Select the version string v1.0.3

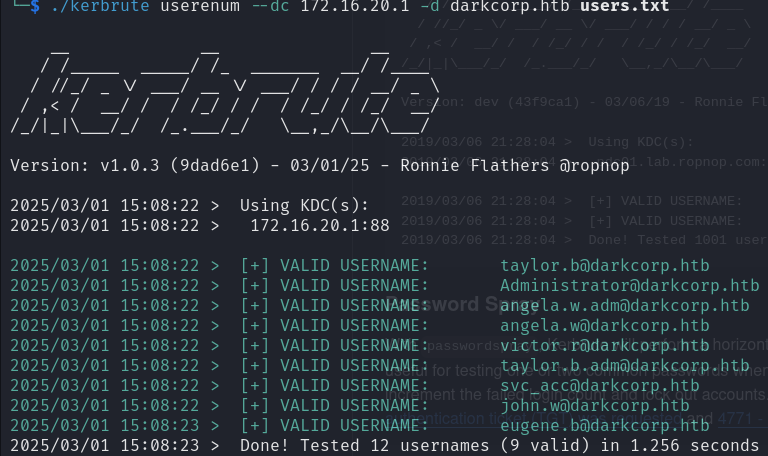130,166
